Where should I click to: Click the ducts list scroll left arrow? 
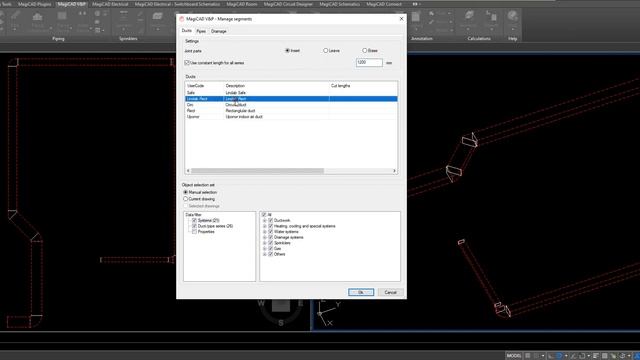pyautogui.click(x=188, y=171)
